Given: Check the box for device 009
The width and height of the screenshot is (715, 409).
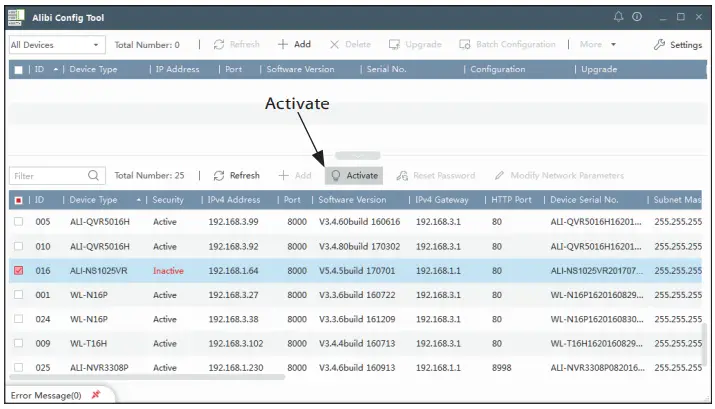Looking at the screenshot, I should pos(18,343).
